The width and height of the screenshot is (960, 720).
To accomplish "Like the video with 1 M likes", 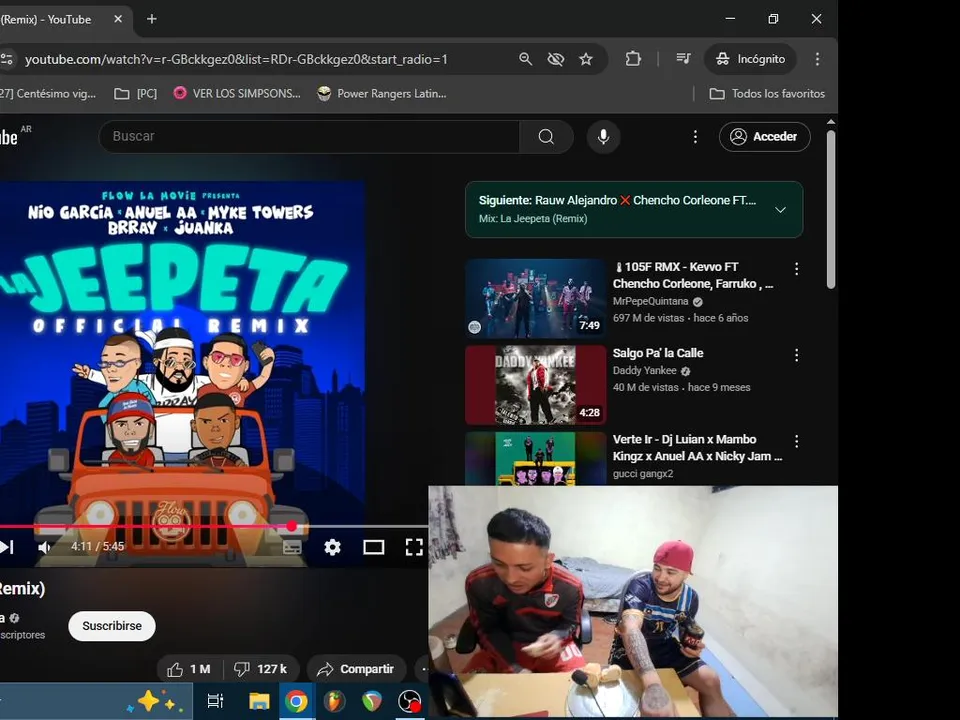I will (x=190, y=669).
